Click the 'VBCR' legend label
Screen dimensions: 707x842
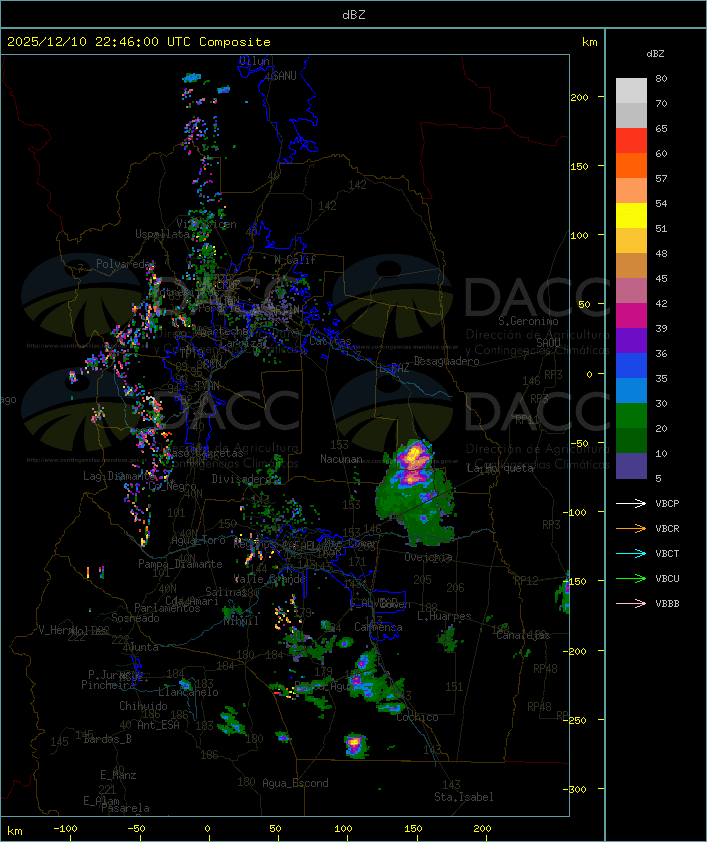(667, 528)
